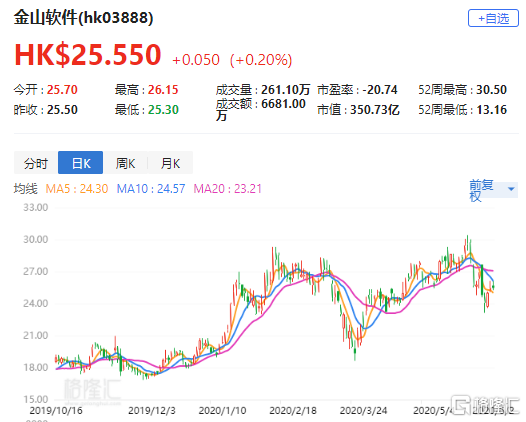The image size is (526, 422).
Task: Click the 2020/3/24 date axis label
Action: coord(363,411)
